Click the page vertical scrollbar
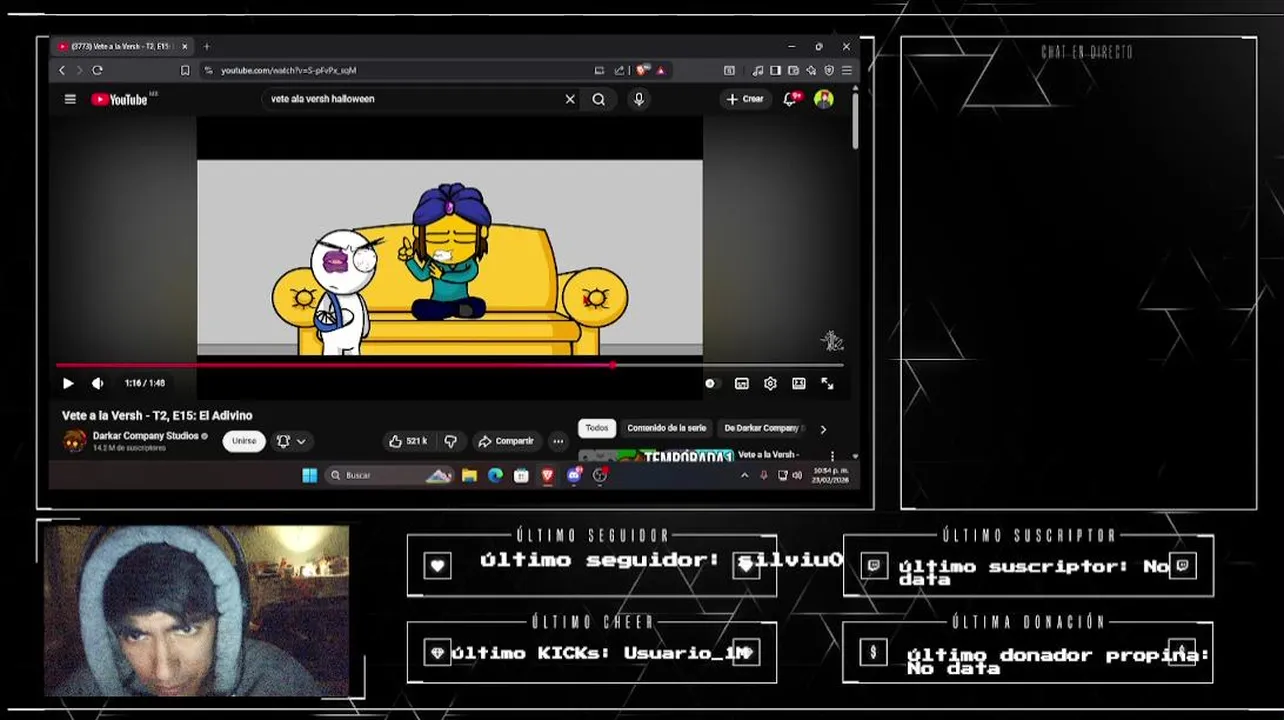This screenshot has width=1284, height=720. click(855, 120)
